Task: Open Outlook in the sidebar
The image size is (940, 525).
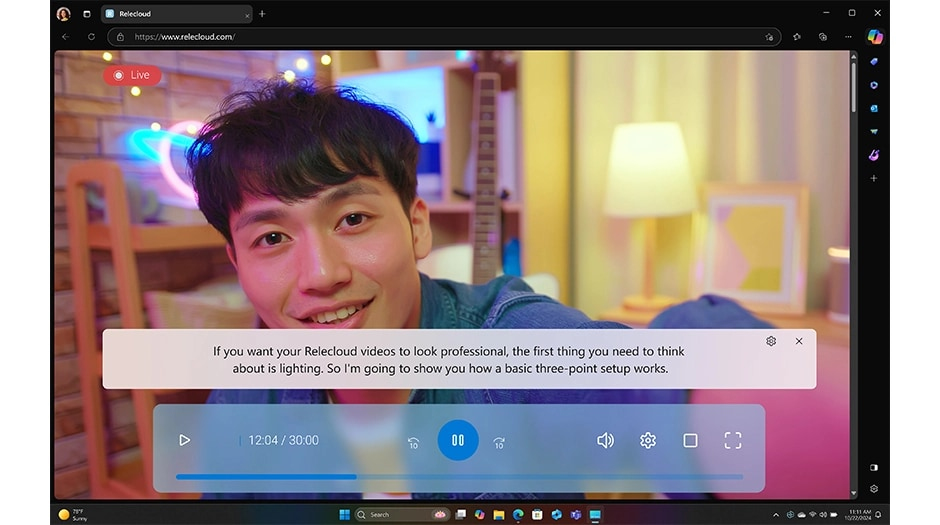Action: (x=874, y=108)
